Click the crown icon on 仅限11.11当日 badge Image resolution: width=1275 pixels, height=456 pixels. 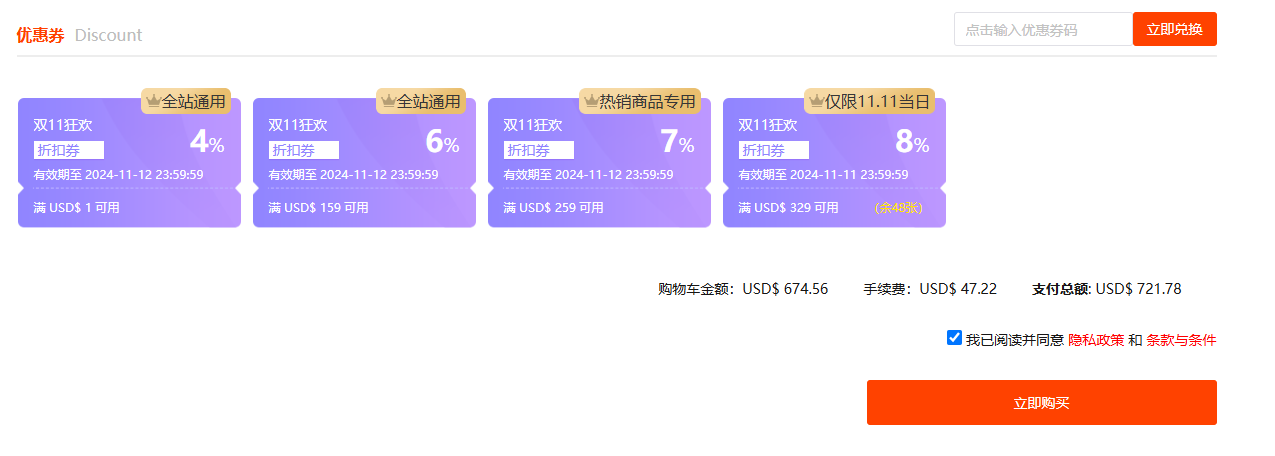816,101
